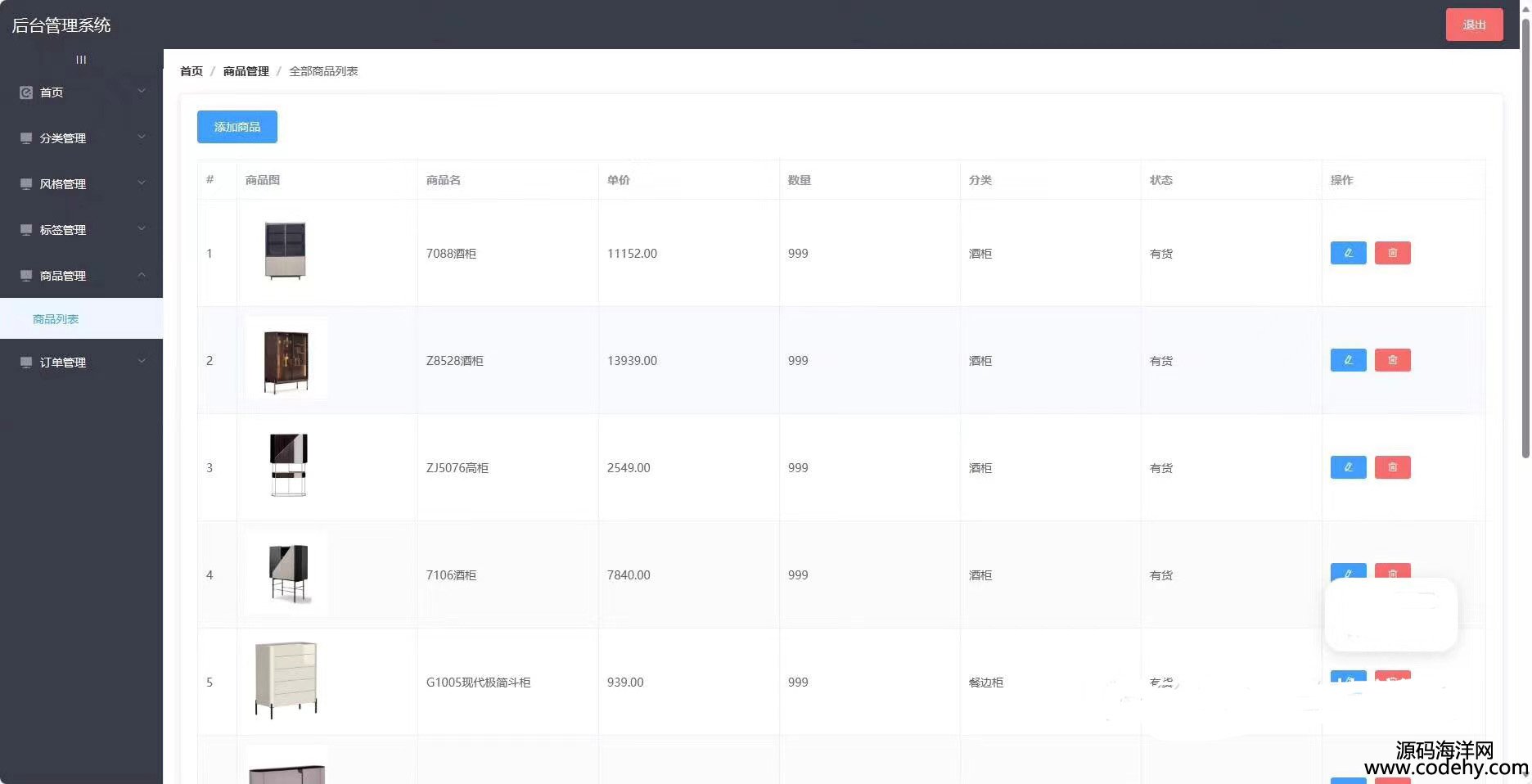The height and width of the screenshot is (784, 1532).
Task: Delete the Z8528酒柜 product
Action: pos(1392,360)
